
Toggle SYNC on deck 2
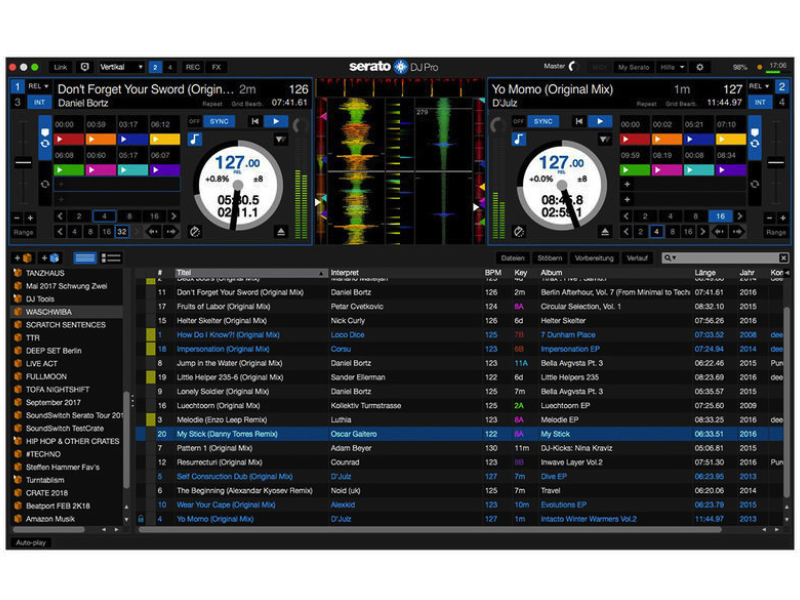pos(543,121)
